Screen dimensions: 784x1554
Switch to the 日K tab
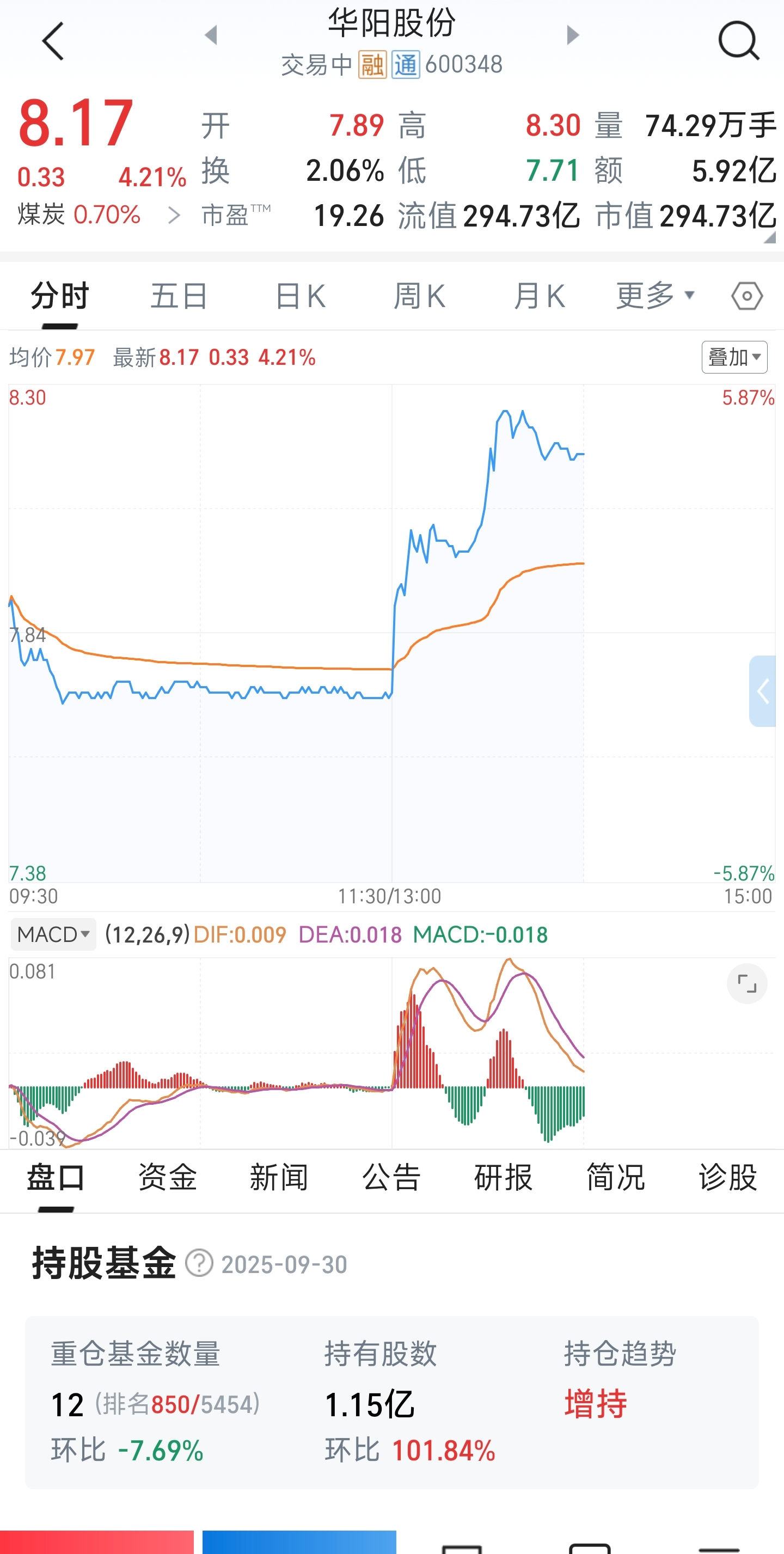301,296
